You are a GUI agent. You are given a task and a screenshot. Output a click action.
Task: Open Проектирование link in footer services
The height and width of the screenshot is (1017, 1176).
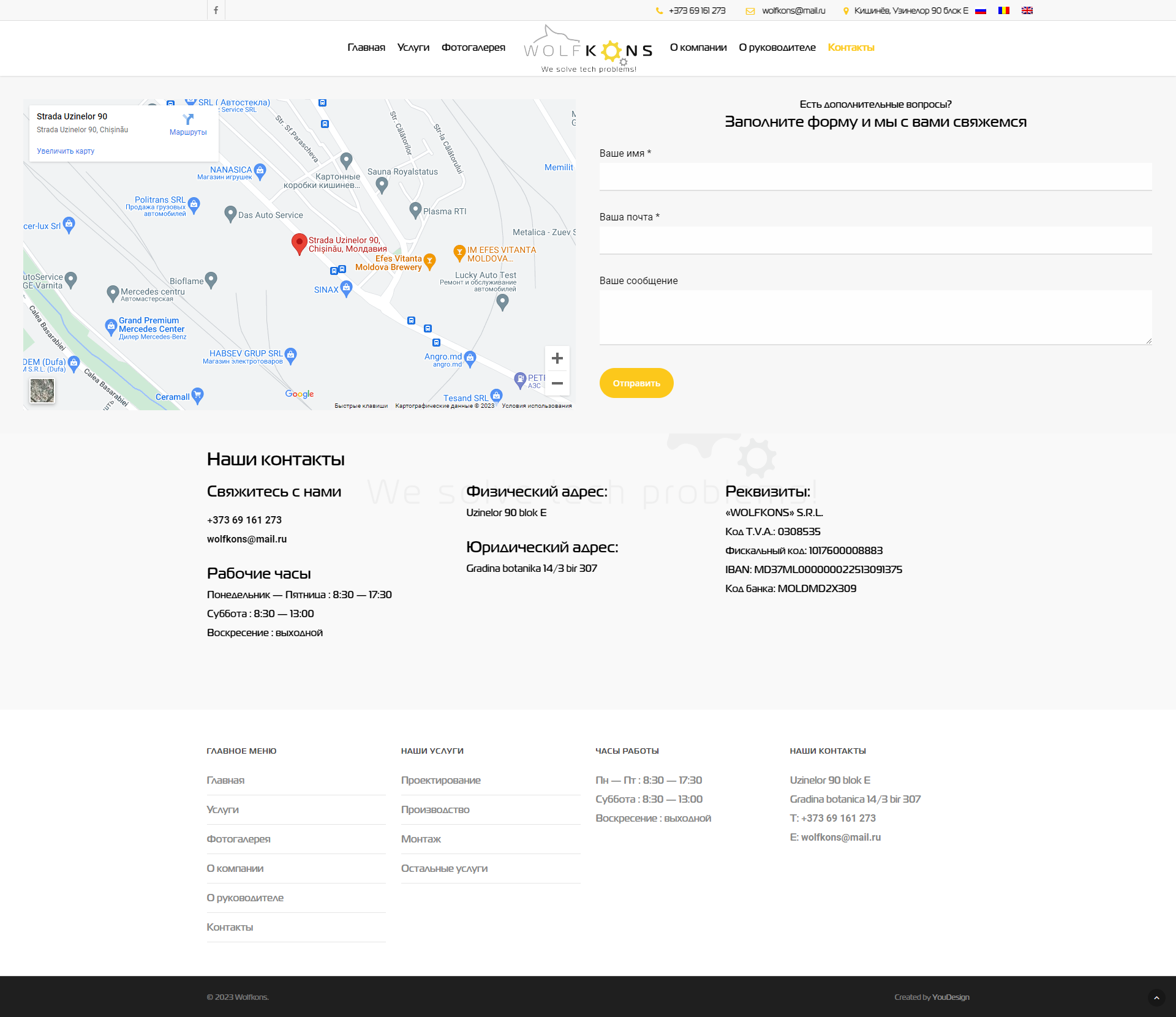(440, 781)
